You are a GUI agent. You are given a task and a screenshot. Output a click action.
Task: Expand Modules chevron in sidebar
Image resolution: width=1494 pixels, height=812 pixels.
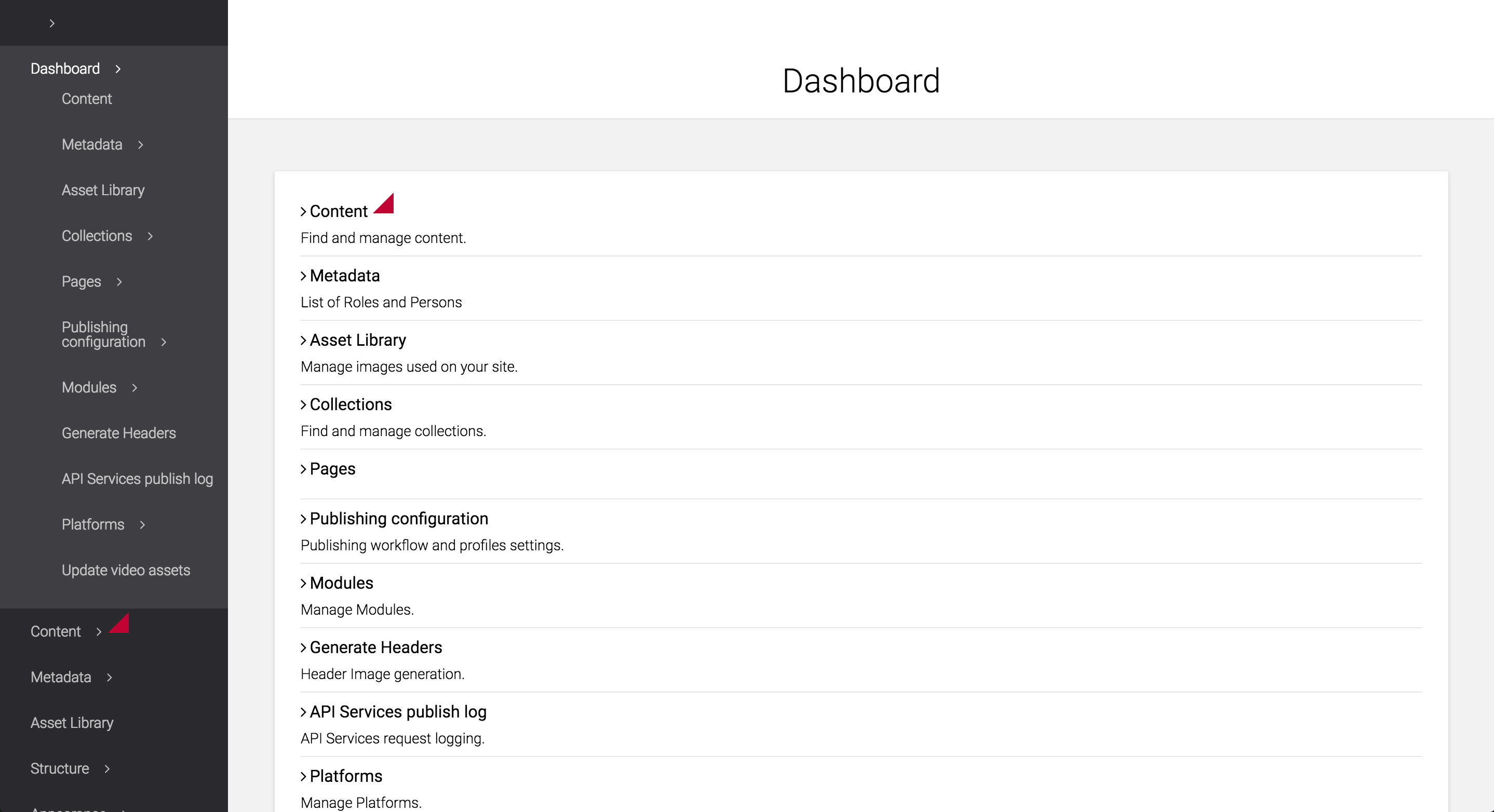[x=134, y=387]
